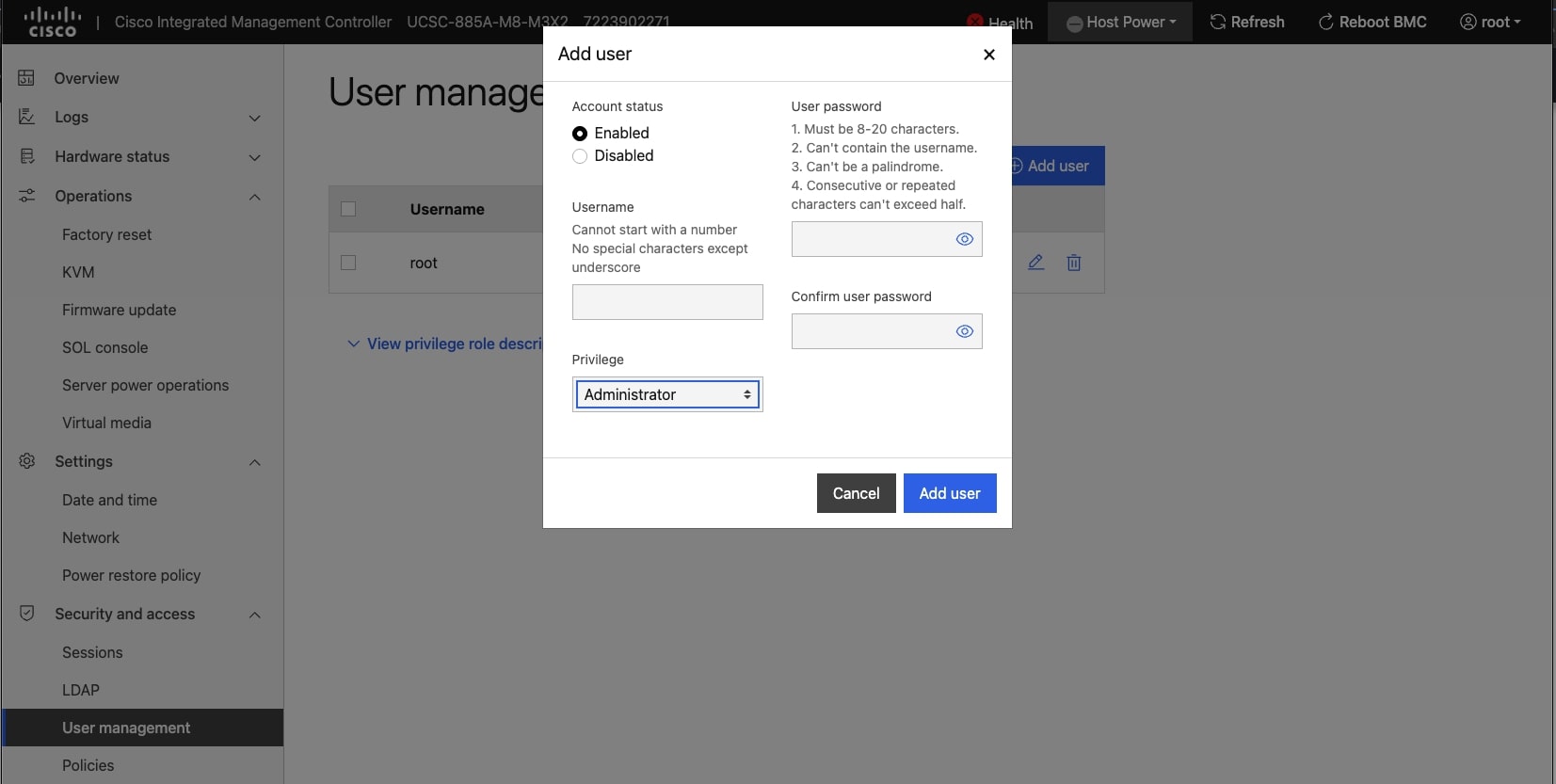Select User management in sidebar
Screen dimensions: 1556x784
coord(142,728)
